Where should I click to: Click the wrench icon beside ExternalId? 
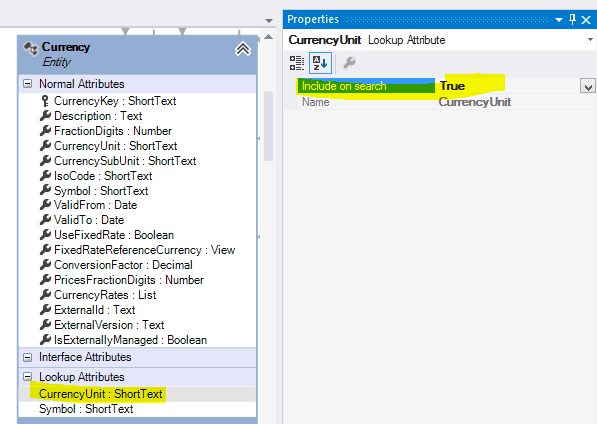point(45,309)
